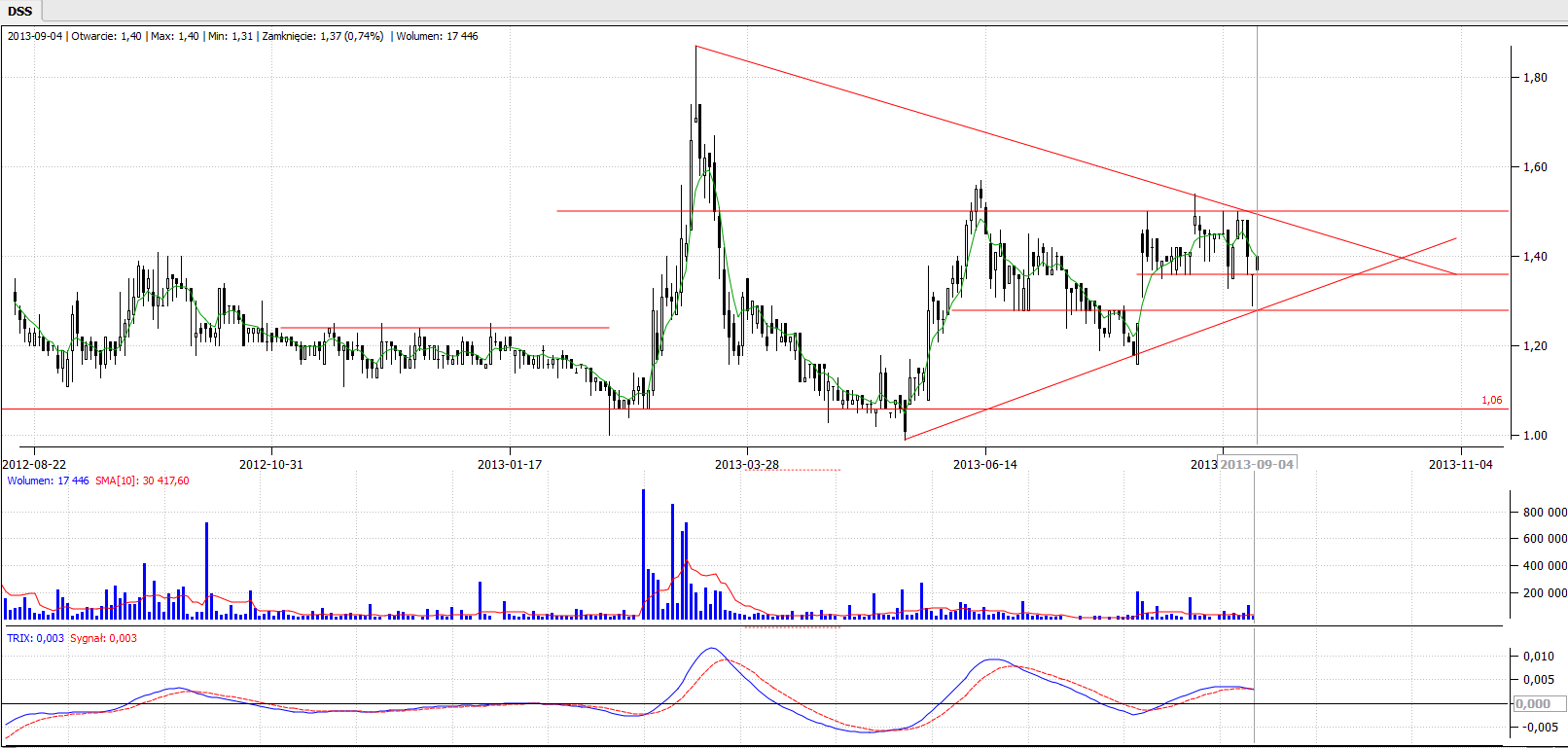
Task: Click the 200 000 volume axis label
Action: [x=1545, y=593]
